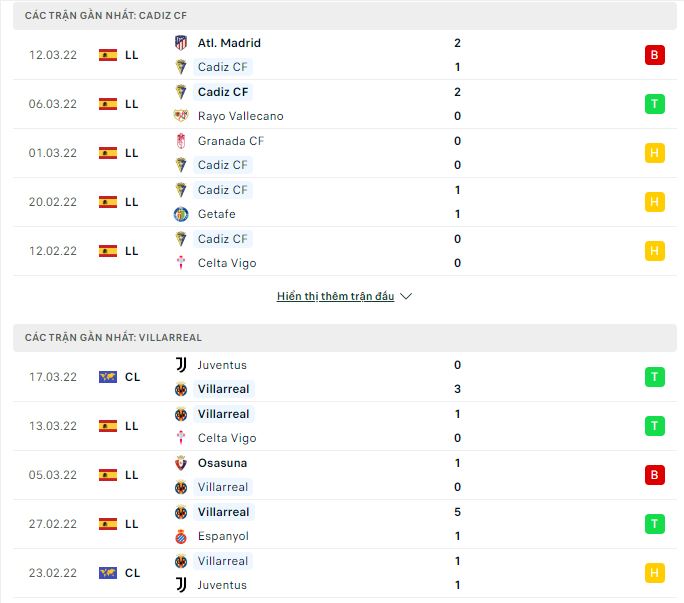Click the Osasuna club crest icon
Image resolution: width=684 pixels, height=603 pixels.
point(181,463)
